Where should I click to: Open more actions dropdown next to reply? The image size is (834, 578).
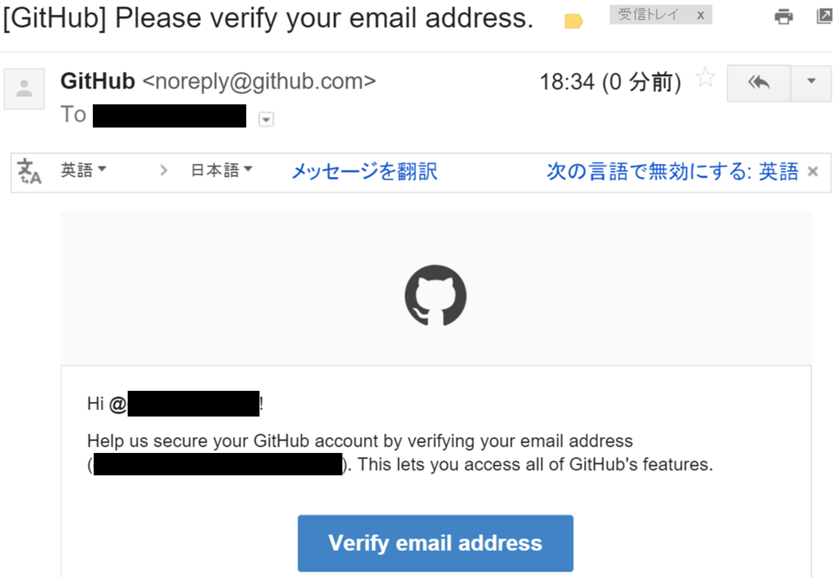point(811,82)
